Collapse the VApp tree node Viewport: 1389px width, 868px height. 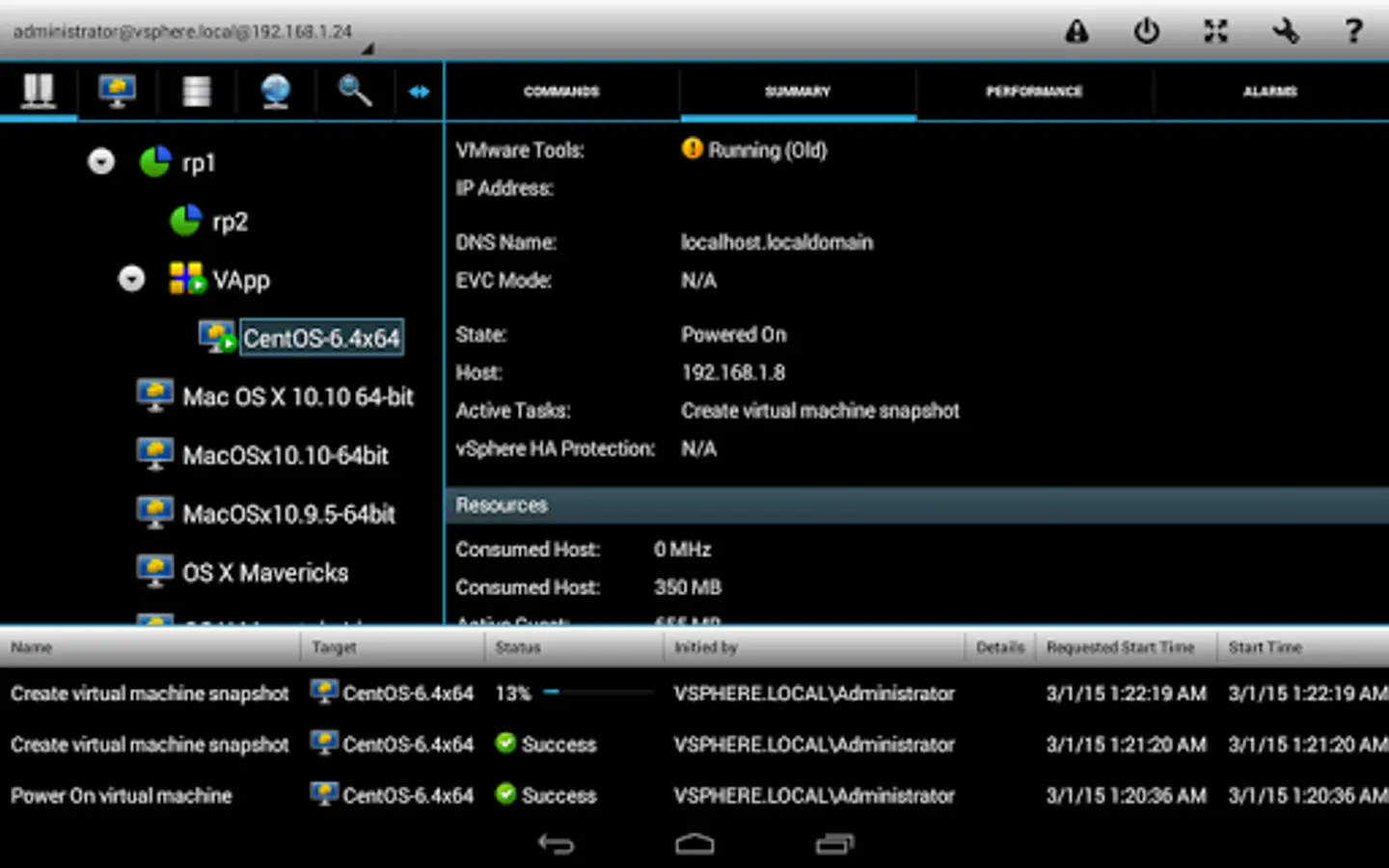click(131, 279)
